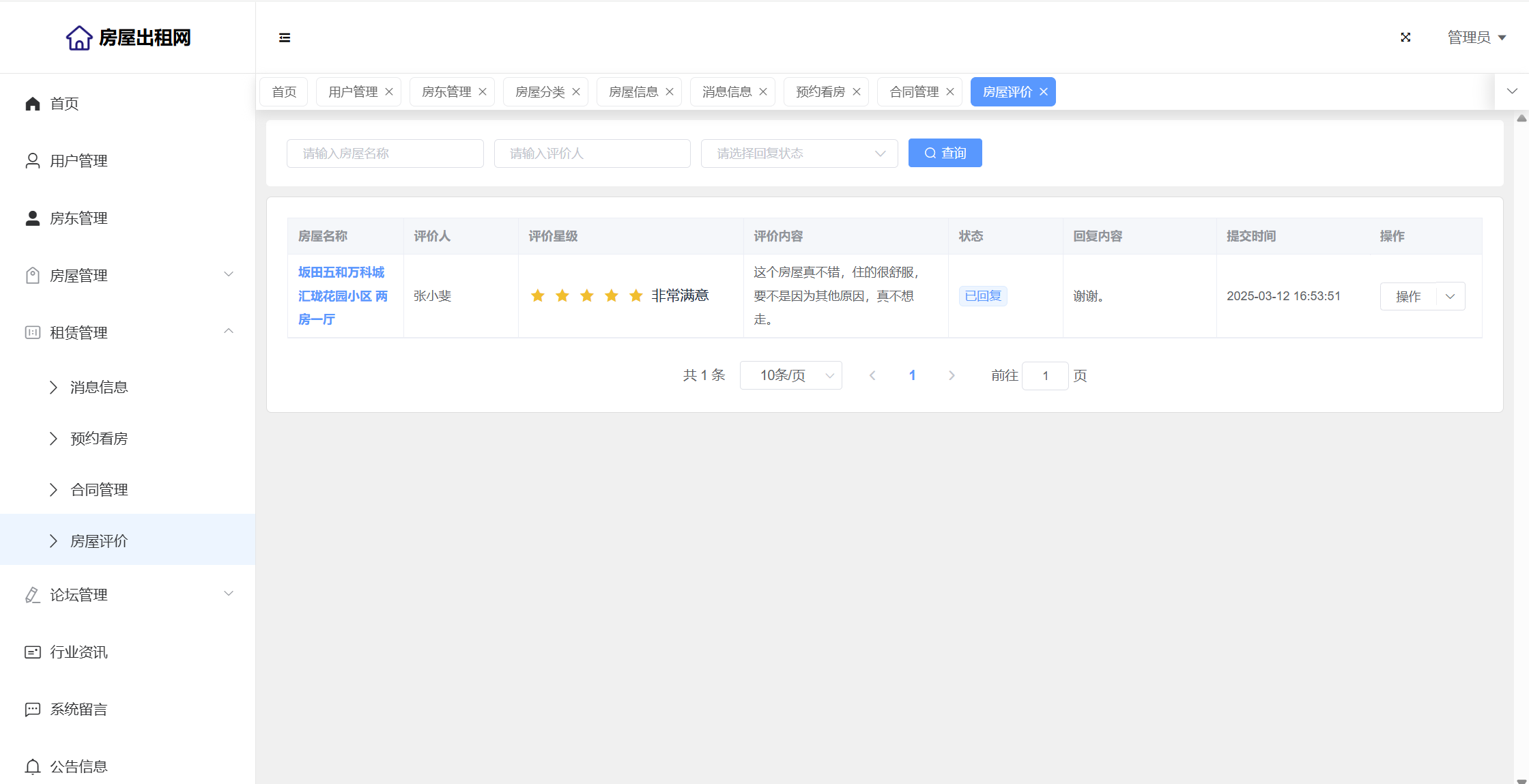Open 公告信息 bell menu item

click(78, 767)
